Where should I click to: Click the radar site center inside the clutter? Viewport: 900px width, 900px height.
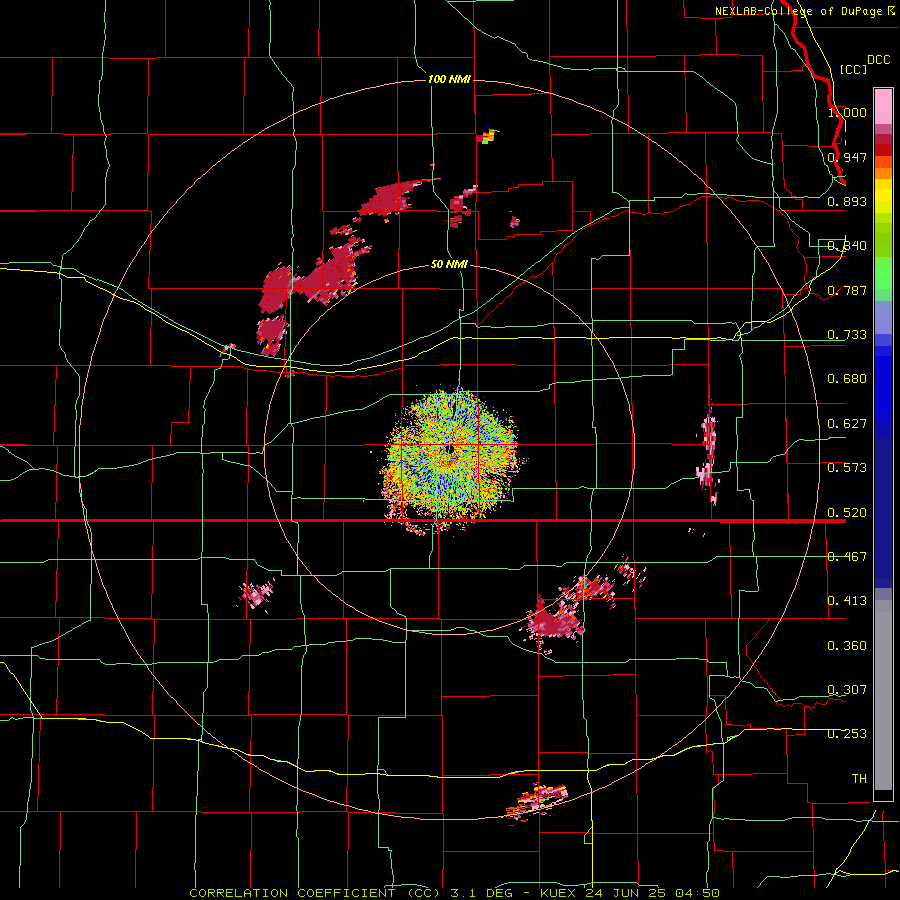click(451, 449)
